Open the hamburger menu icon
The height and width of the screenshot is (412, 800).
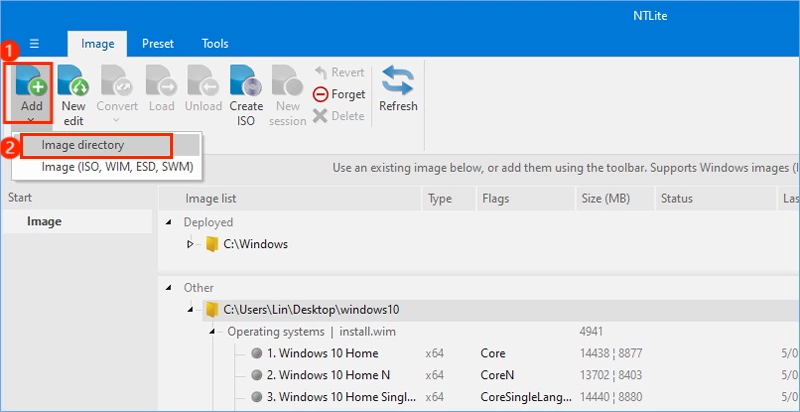point(34,44)
